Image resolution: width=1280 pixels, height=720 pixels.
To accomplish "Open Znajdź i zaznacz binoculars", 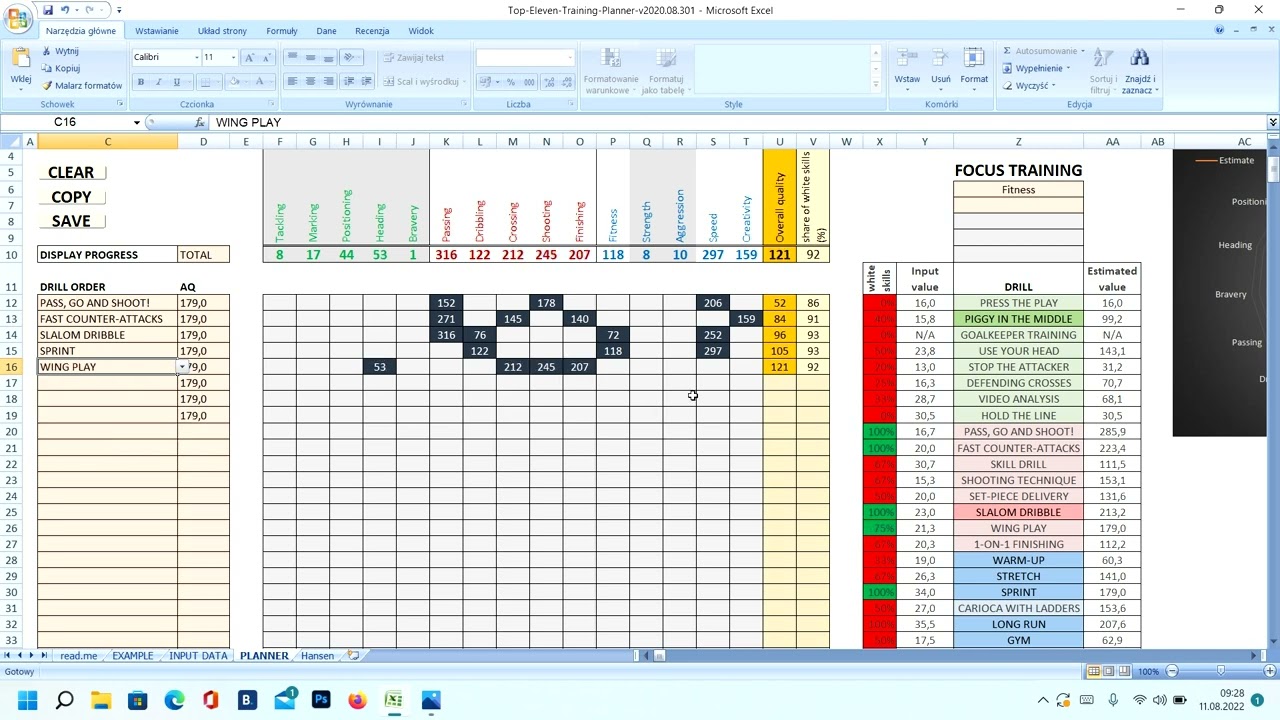I will click(1139, 59).
